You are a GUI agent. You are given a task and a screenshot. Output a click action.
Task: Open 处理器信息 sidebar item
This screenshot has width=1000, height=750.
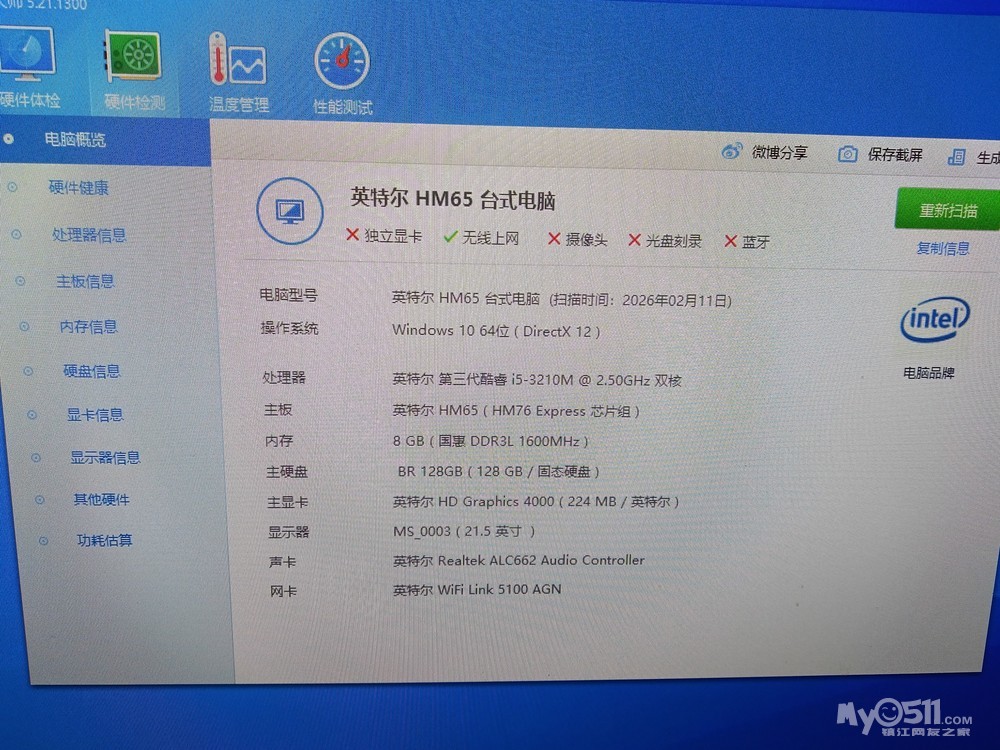click(89, 235)
